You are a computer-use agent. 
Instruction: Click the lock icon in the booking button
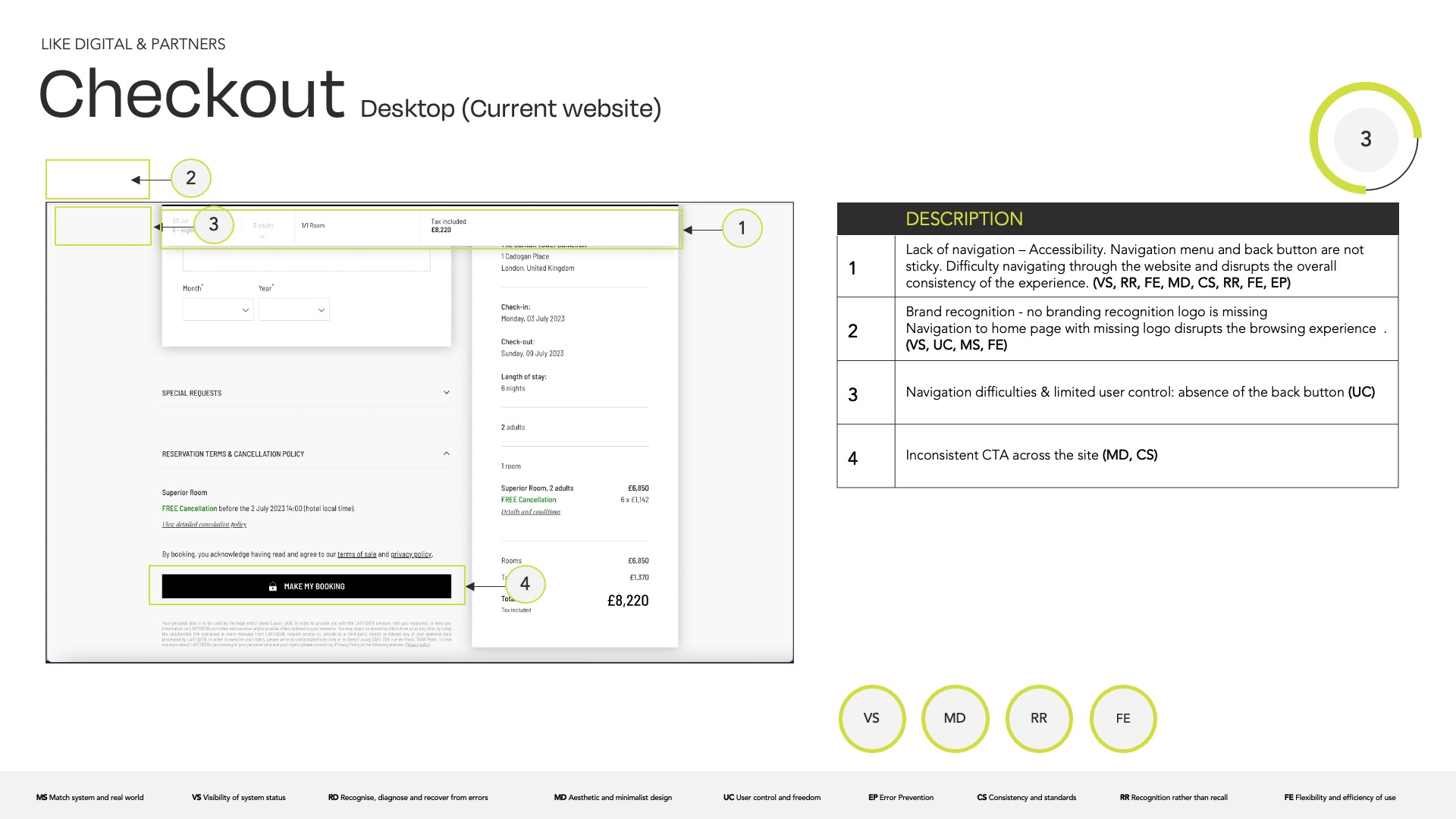click(x=273, y=587)
